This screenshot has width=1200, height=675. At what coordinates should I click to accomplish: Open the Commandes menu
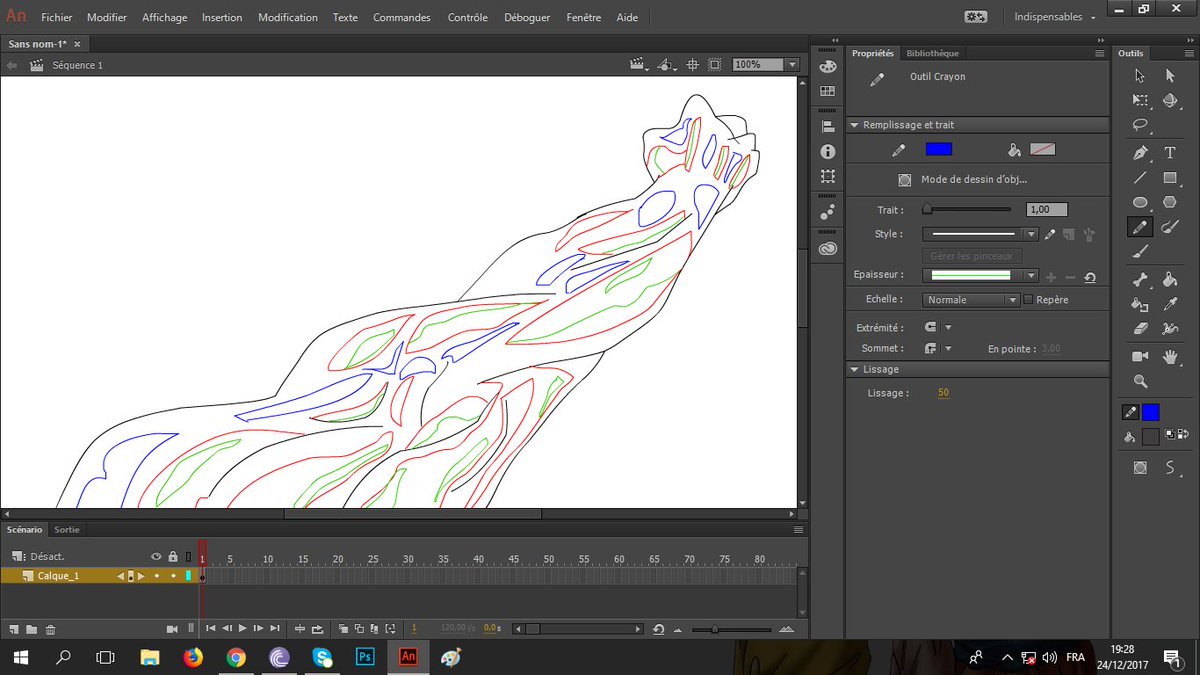[x=402, y=17]
